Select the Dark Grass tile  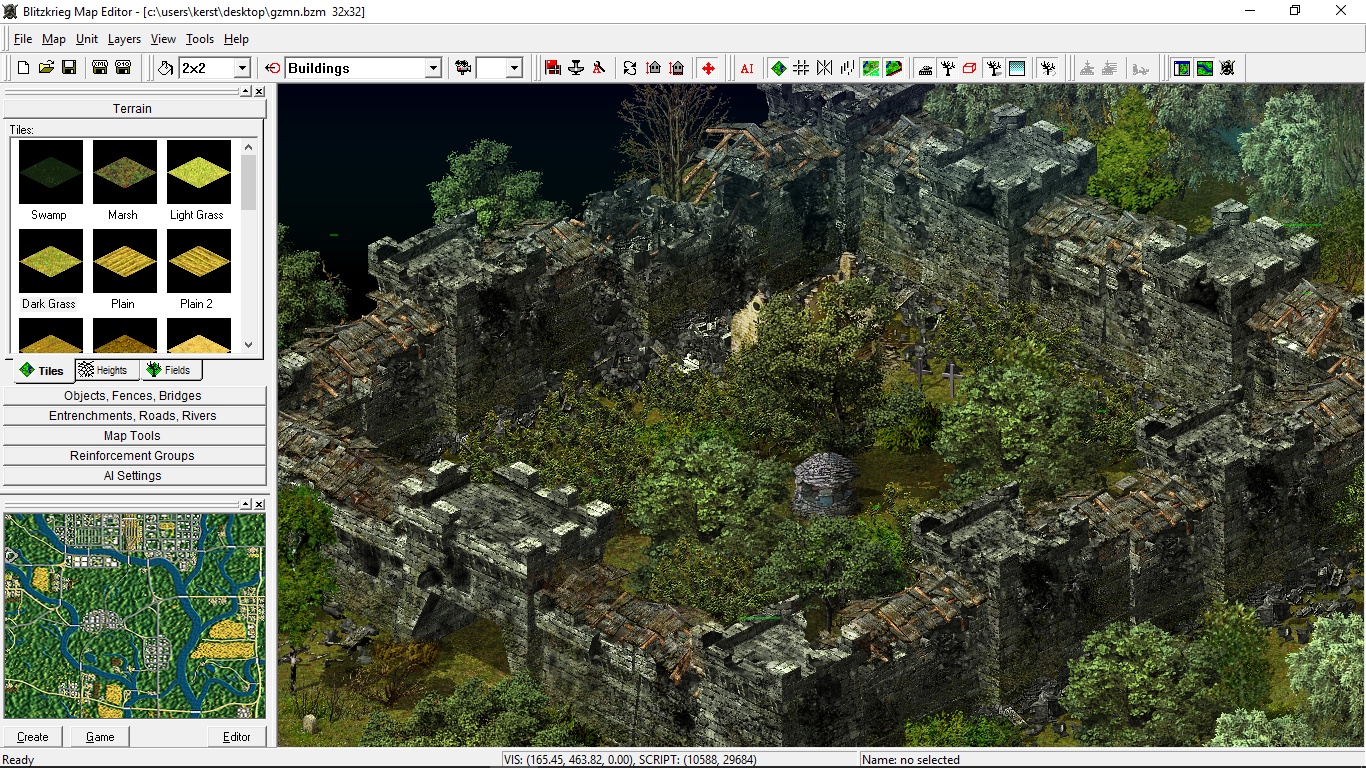click(x=50, y=261)
